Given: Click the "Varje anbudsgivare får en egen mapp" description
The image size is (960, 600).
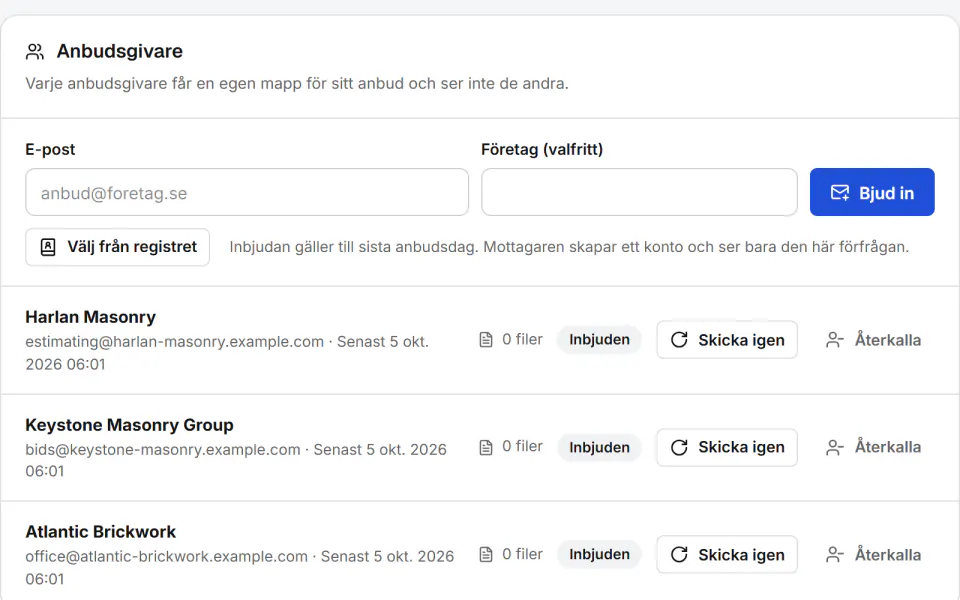Looking at the screenshot, I should click(x=297, y=83).
